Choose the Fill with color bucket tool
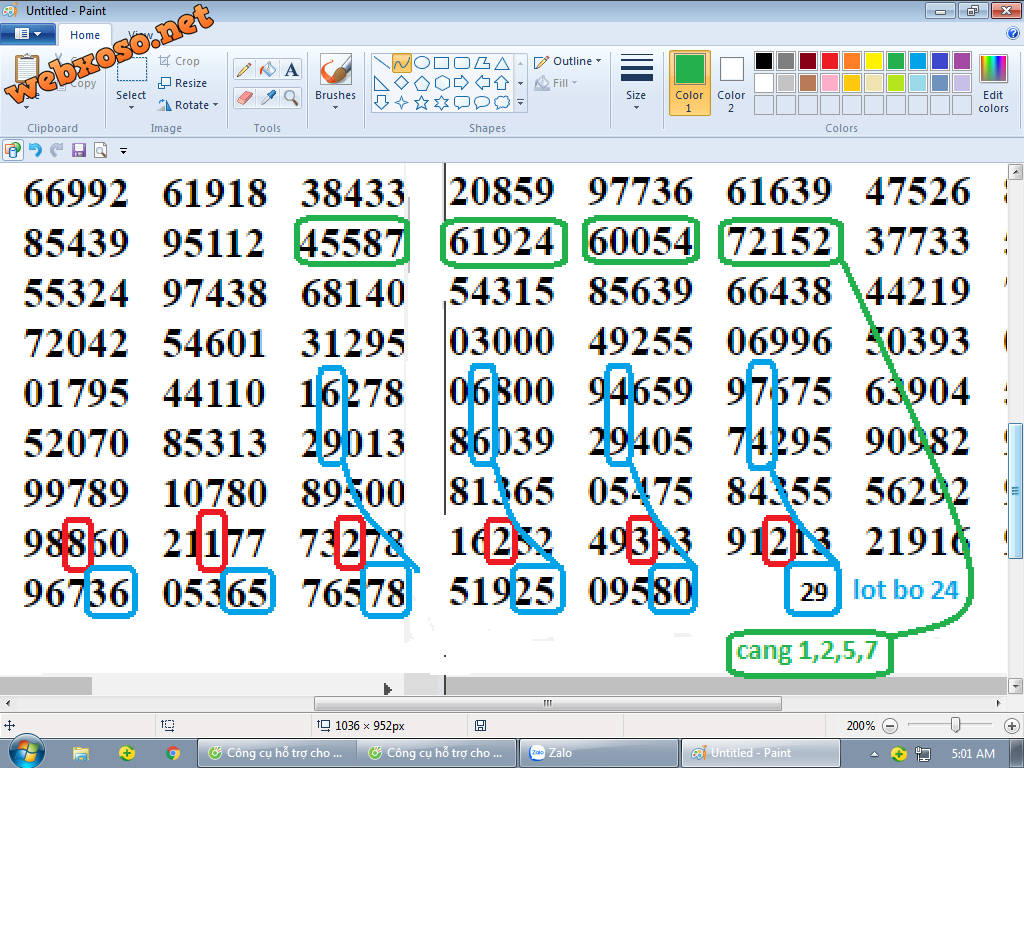This screenshot has height=952, width=1036. coord(267,69)
